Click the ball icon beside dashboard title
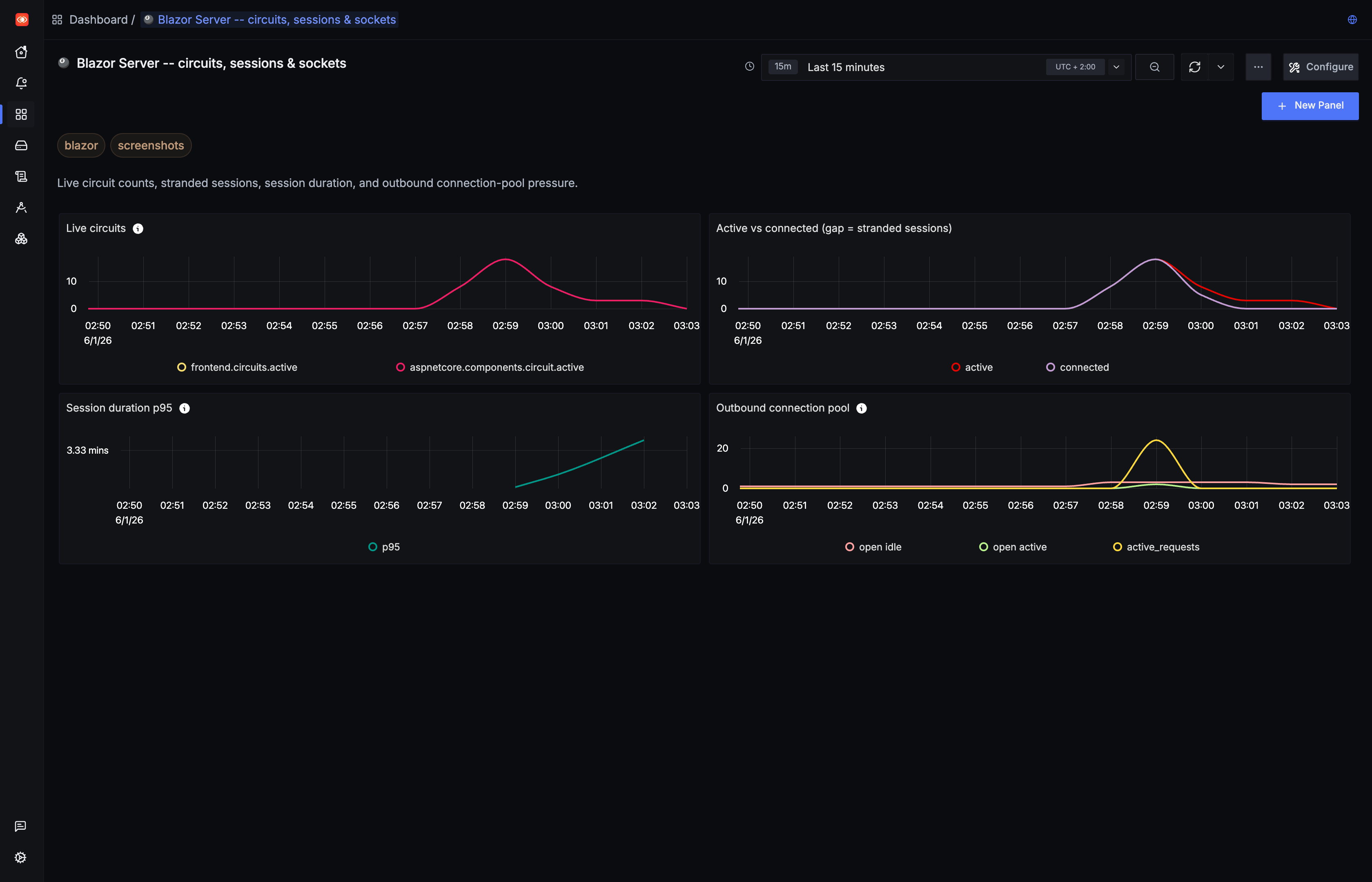Viewport: 1372px width, 882px height. click(x=64, y=63)
